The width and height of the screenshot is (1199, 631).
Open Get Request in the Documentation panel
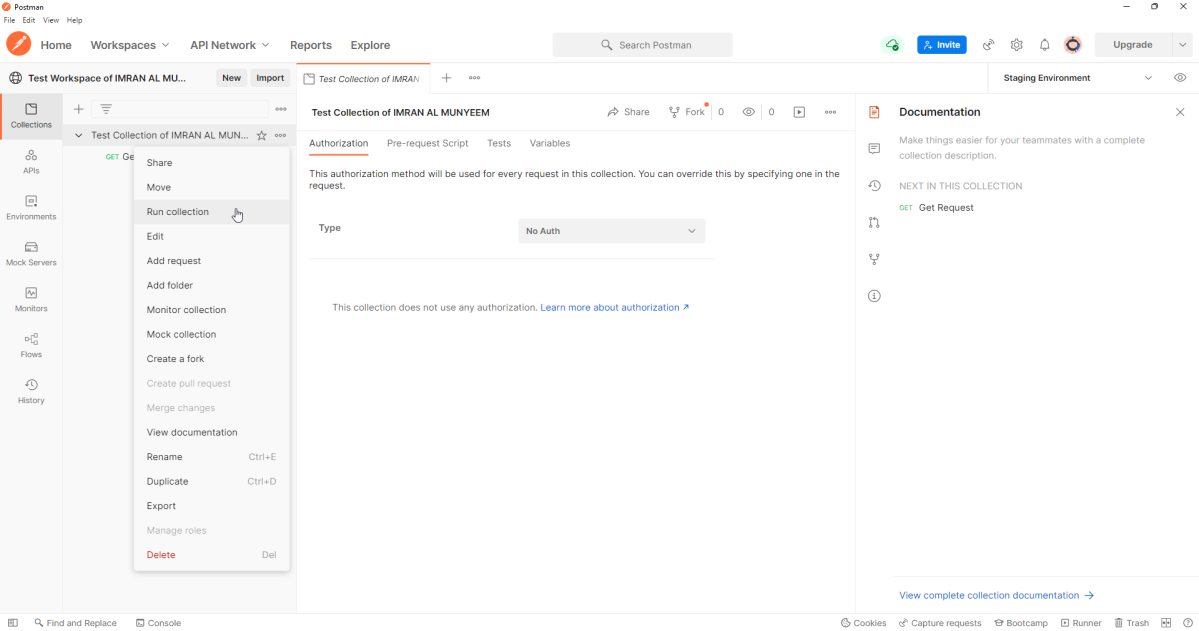pyautogui.click(x=936, y=207)
